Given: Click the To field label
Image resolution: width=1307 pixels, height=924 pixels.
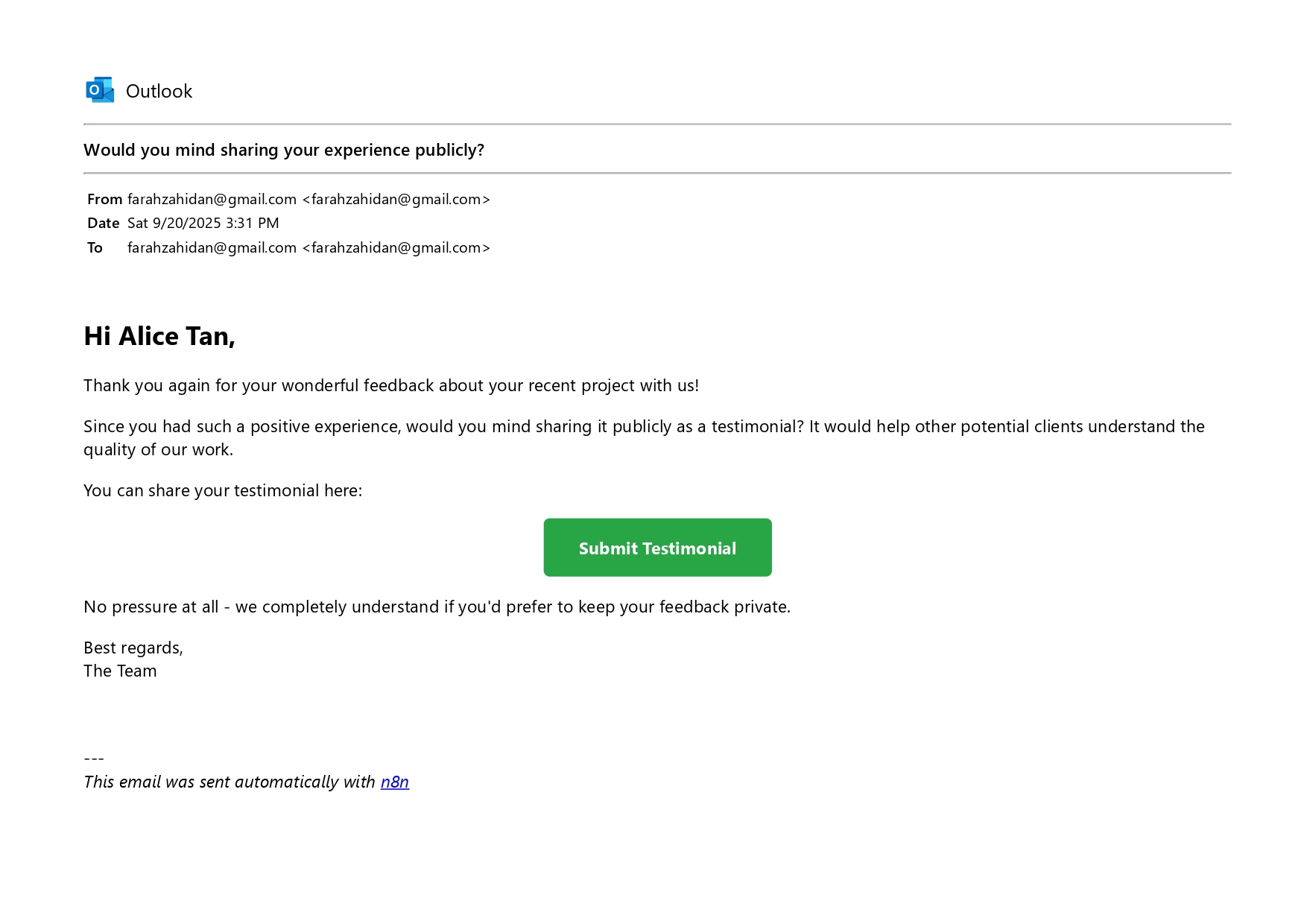Looking at the screenshot, I should point(95,248).
